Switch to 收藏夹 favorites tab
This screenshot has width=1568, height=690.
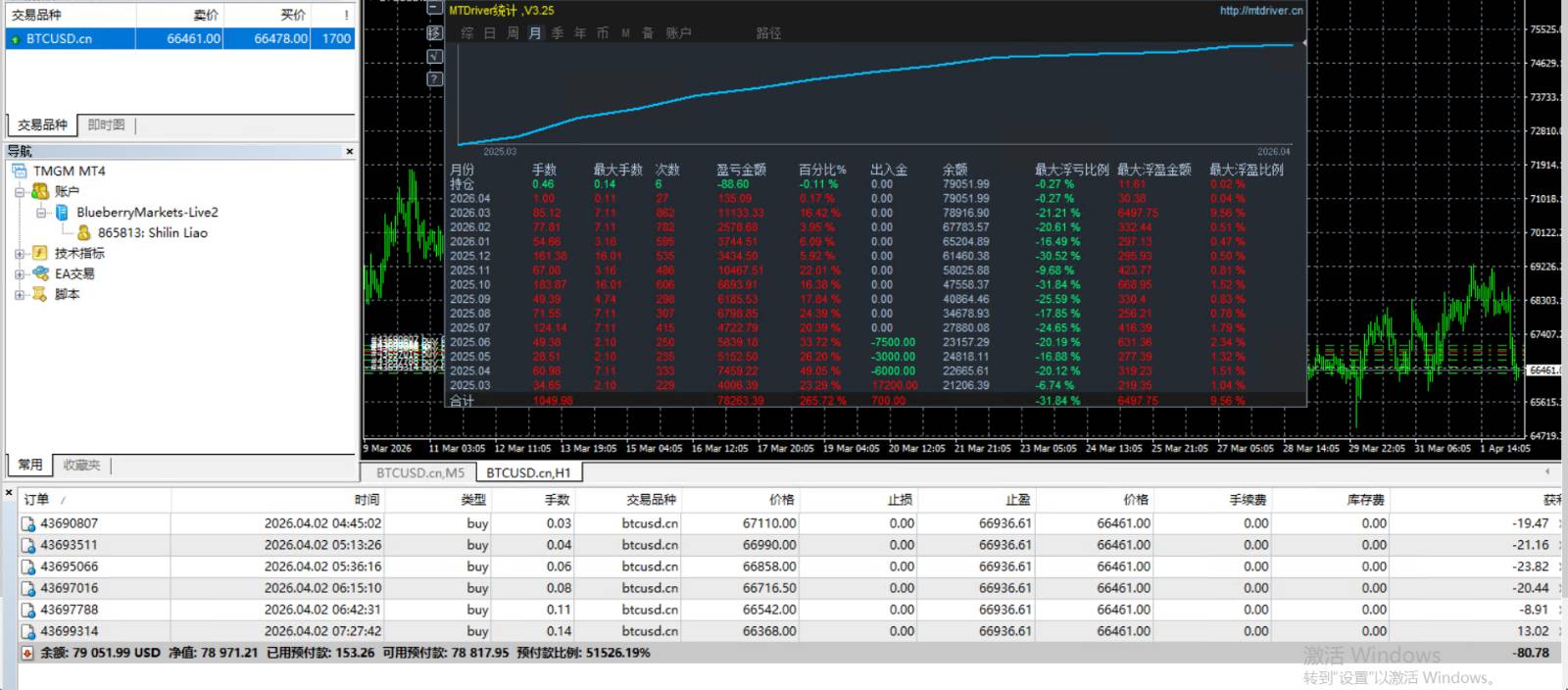pyautogui.click(x=81, y=466)
